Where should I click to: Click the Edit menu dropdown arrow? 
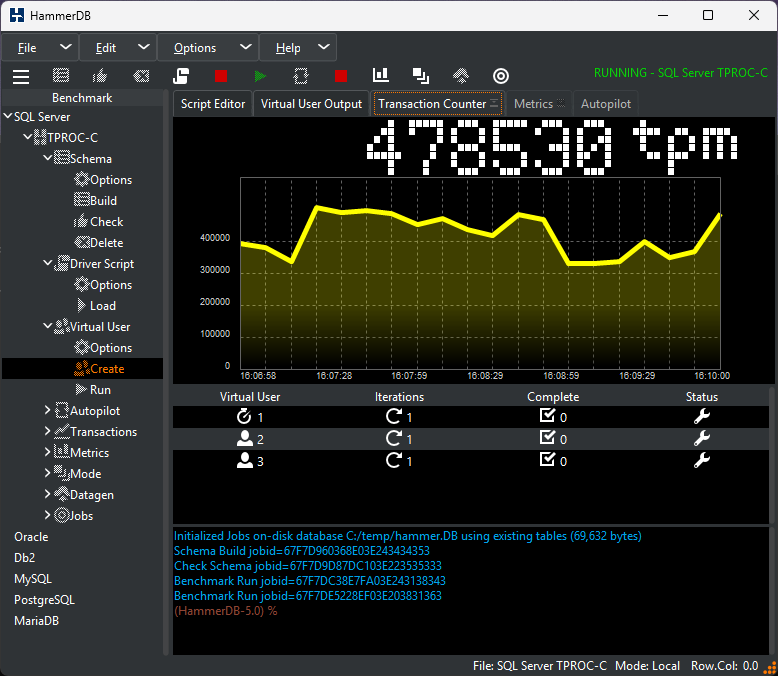tap(143, 47)
